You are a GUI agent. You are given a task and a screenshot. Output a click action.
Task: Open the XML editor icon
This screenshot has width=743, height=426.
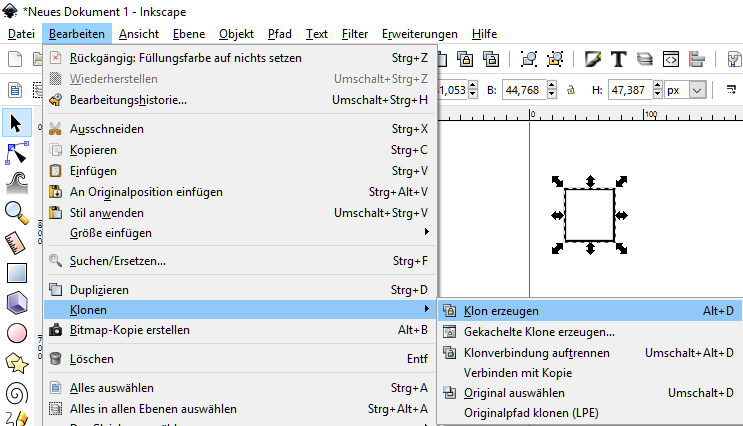[x=671, y=59]
